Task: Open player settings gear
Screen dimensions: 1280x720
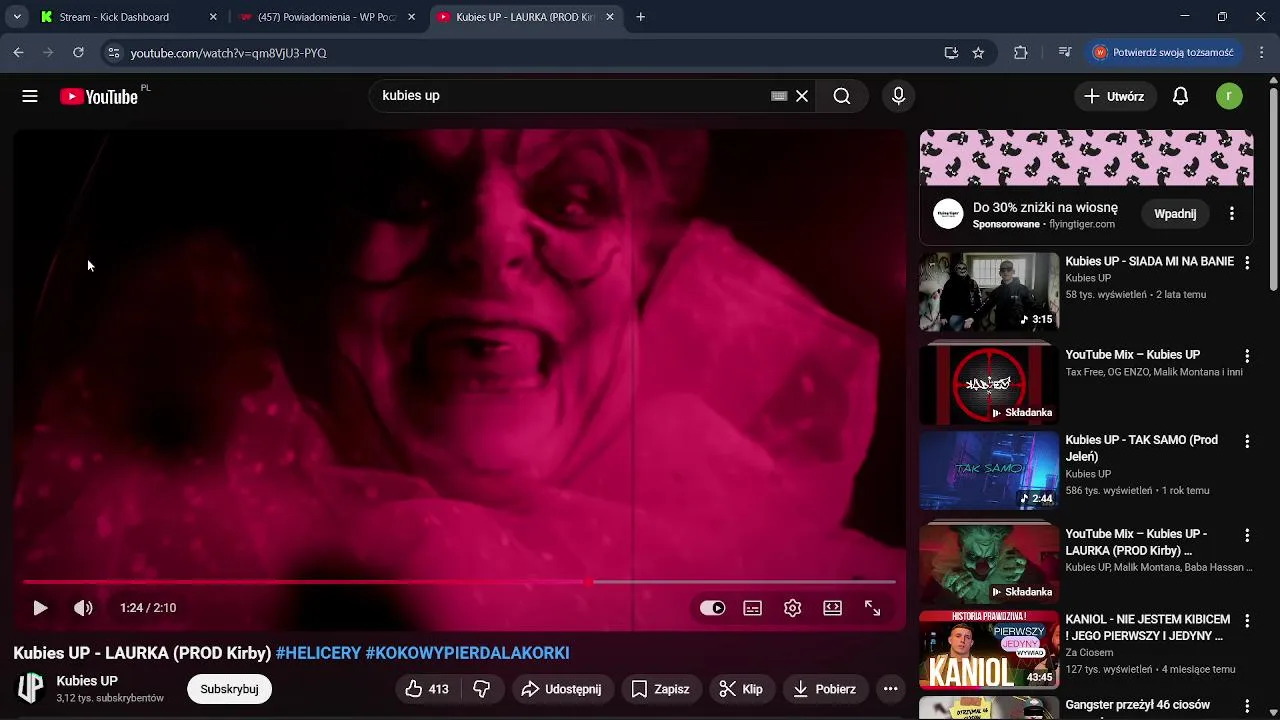Action: point(792,608)
